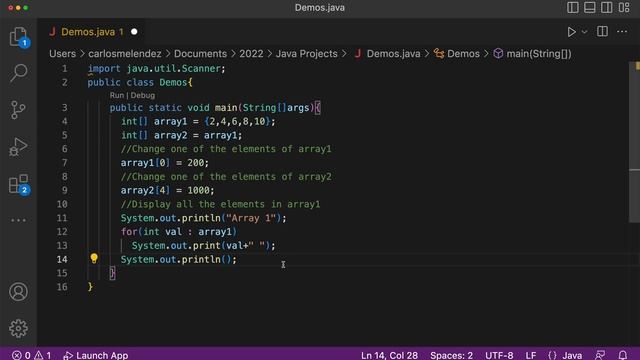Click the feedback icon in status bar
The width and height of the screenshot is (640, 360).
click(600, 355)
